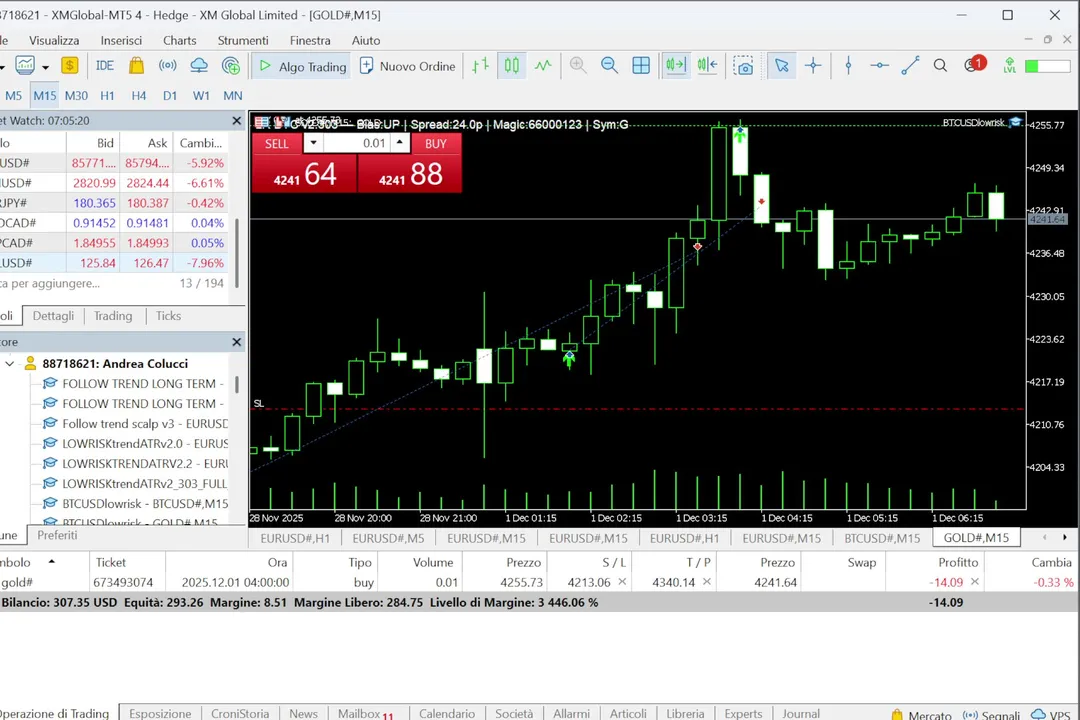Click the red SELL button
The image size is (1080, 720).
pos(277,143)
